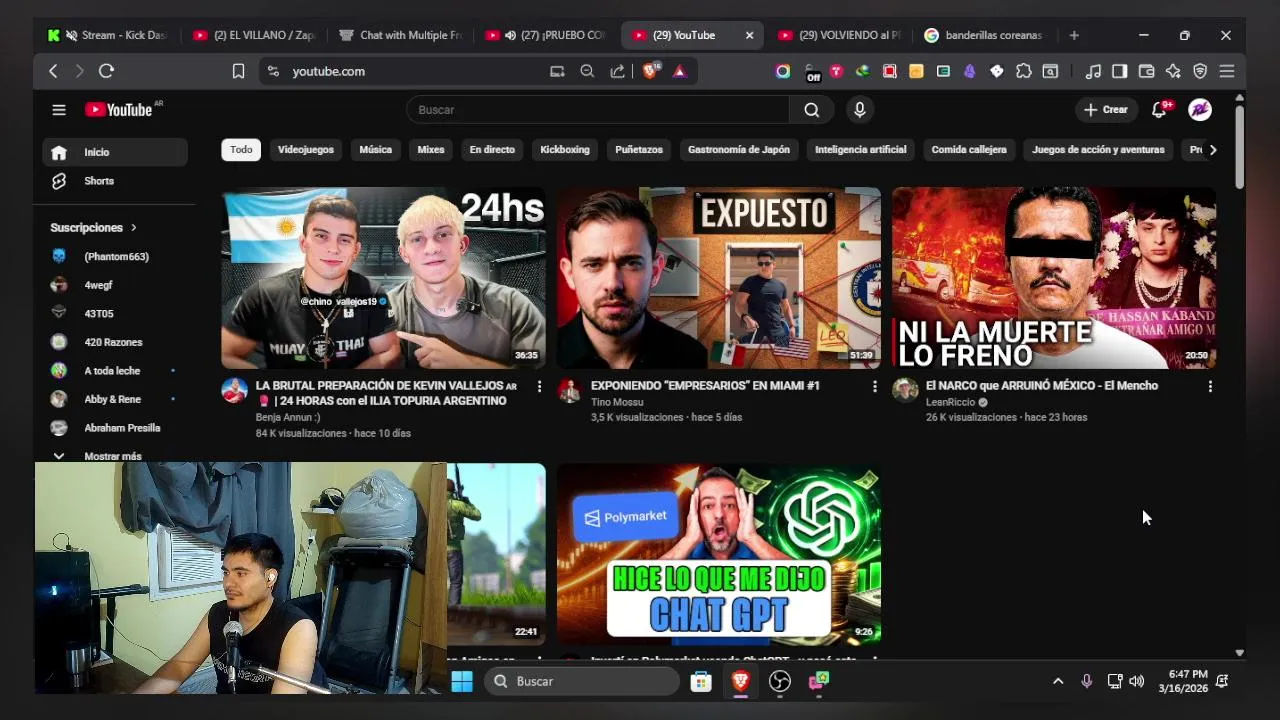Open the browser Extensions puzzle icon
This screenshot has width=1280, height=720.
coord(1023,71)
